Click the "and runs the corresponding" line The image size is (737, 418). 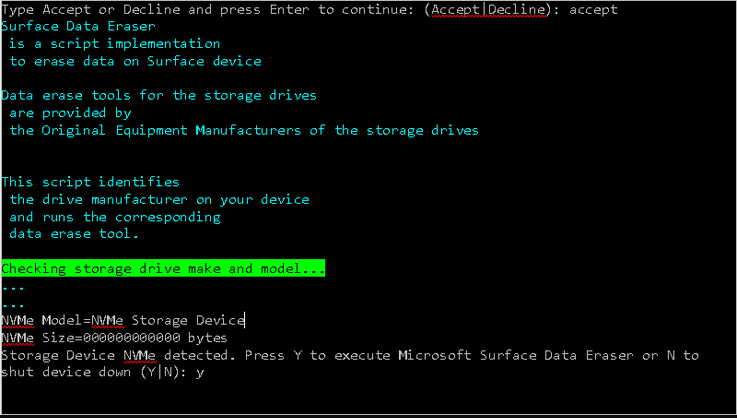pyautogui.click(x=115, y=217)
